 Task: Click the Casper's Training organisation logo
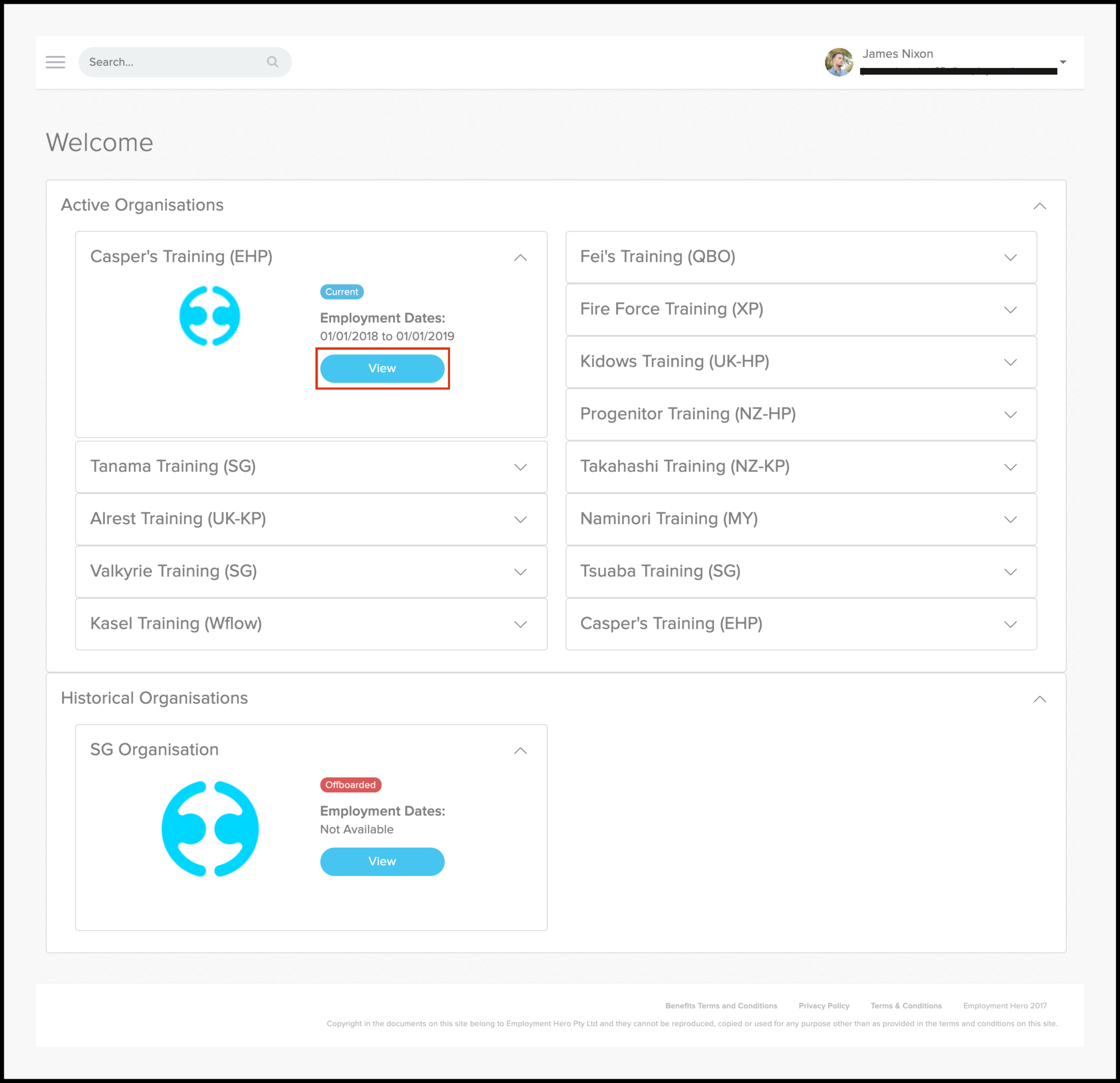coord(210,316)
